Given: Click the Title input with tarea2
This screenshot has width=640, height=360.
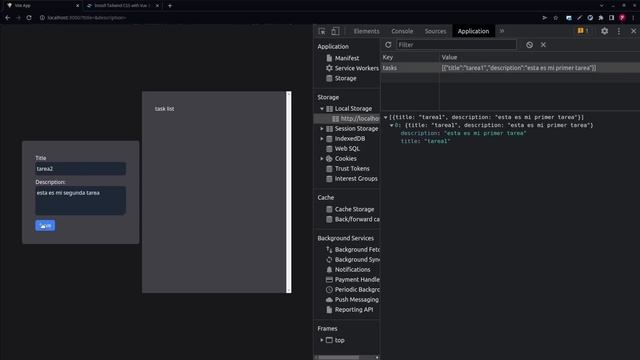Looking at the screenshot, I should (80, 169).
